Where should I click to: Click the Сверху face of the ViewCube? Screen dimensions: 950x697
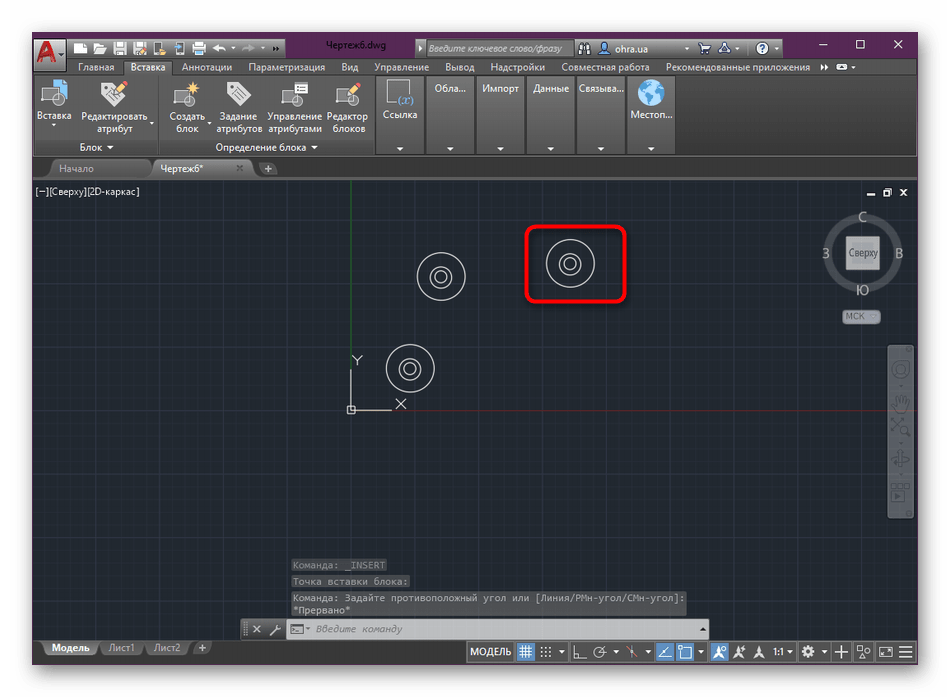point(862,253)
